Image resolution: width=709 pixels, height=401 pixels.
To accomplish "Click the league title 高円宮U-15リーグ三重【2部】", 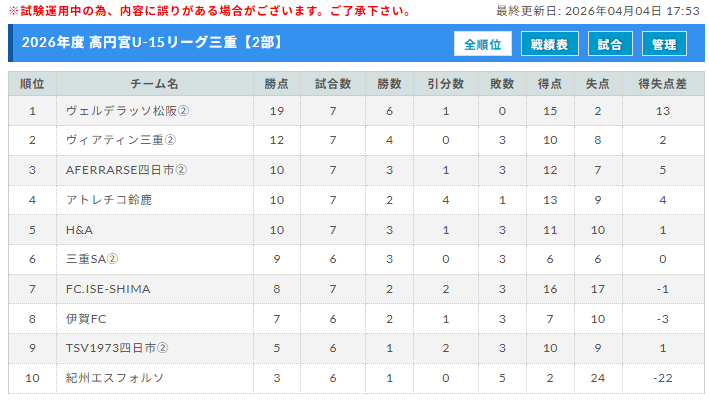I will point(151,43).
